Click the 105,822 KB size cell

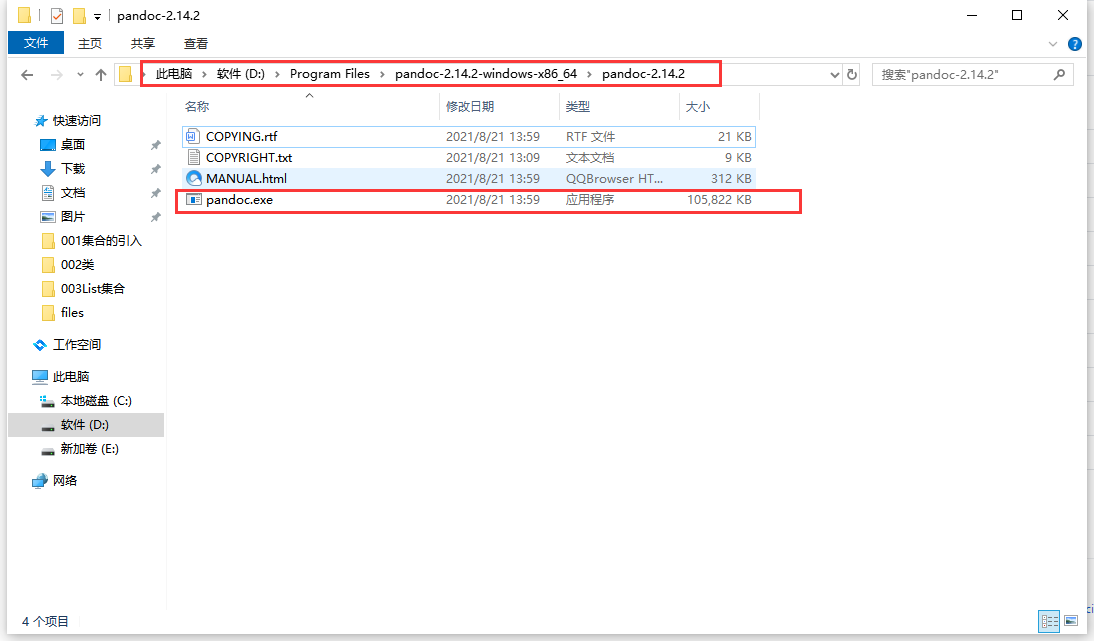719,199
